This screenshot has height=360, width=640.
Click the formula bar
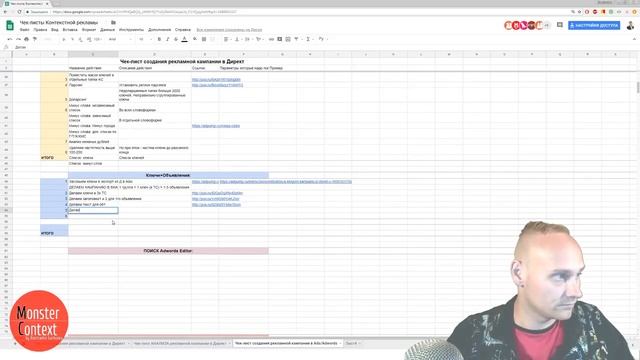(322, 47)
